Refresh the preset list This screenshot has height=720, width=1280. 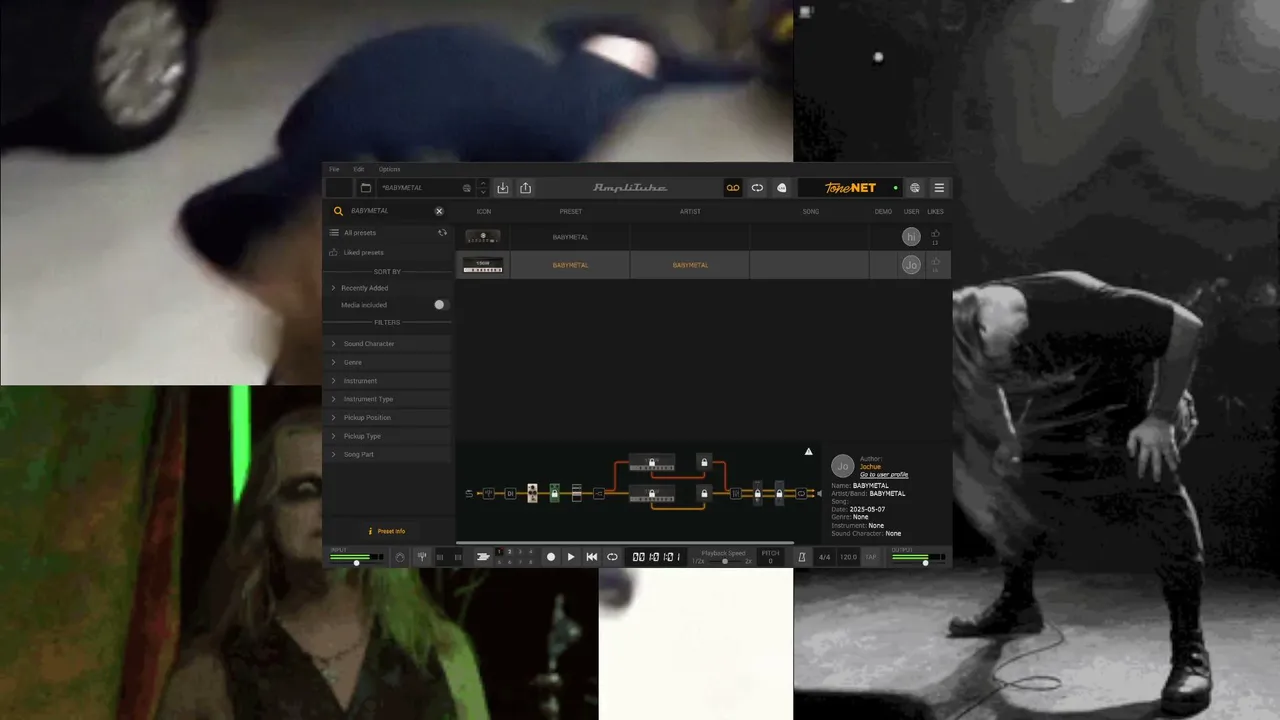pos(442,233)
